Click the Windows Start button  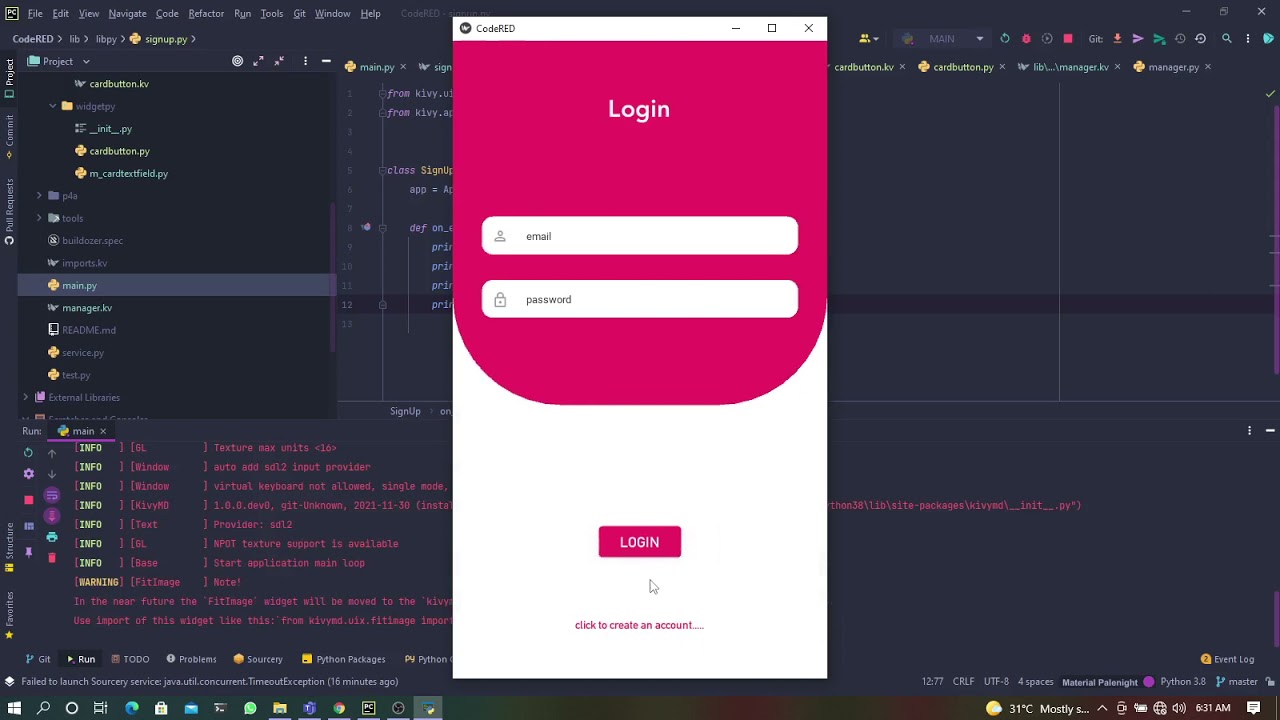point(14,708)
